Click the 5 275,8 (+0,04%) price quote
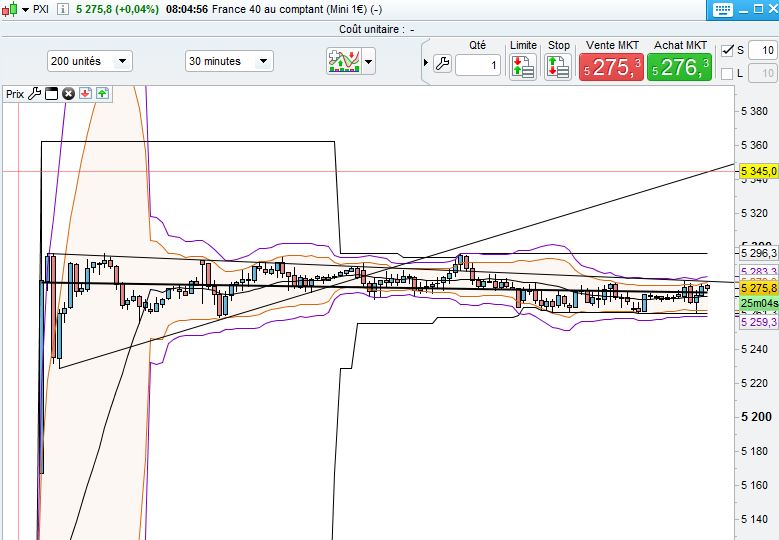 tap(117, 9)
